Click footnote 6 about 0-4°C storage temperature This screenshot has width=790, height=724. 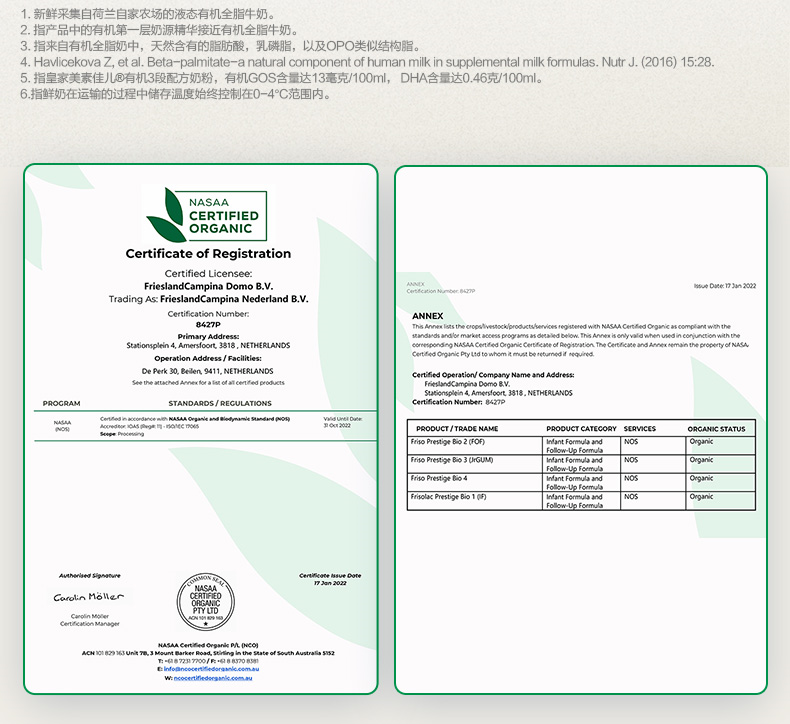[x=176, y=94]
